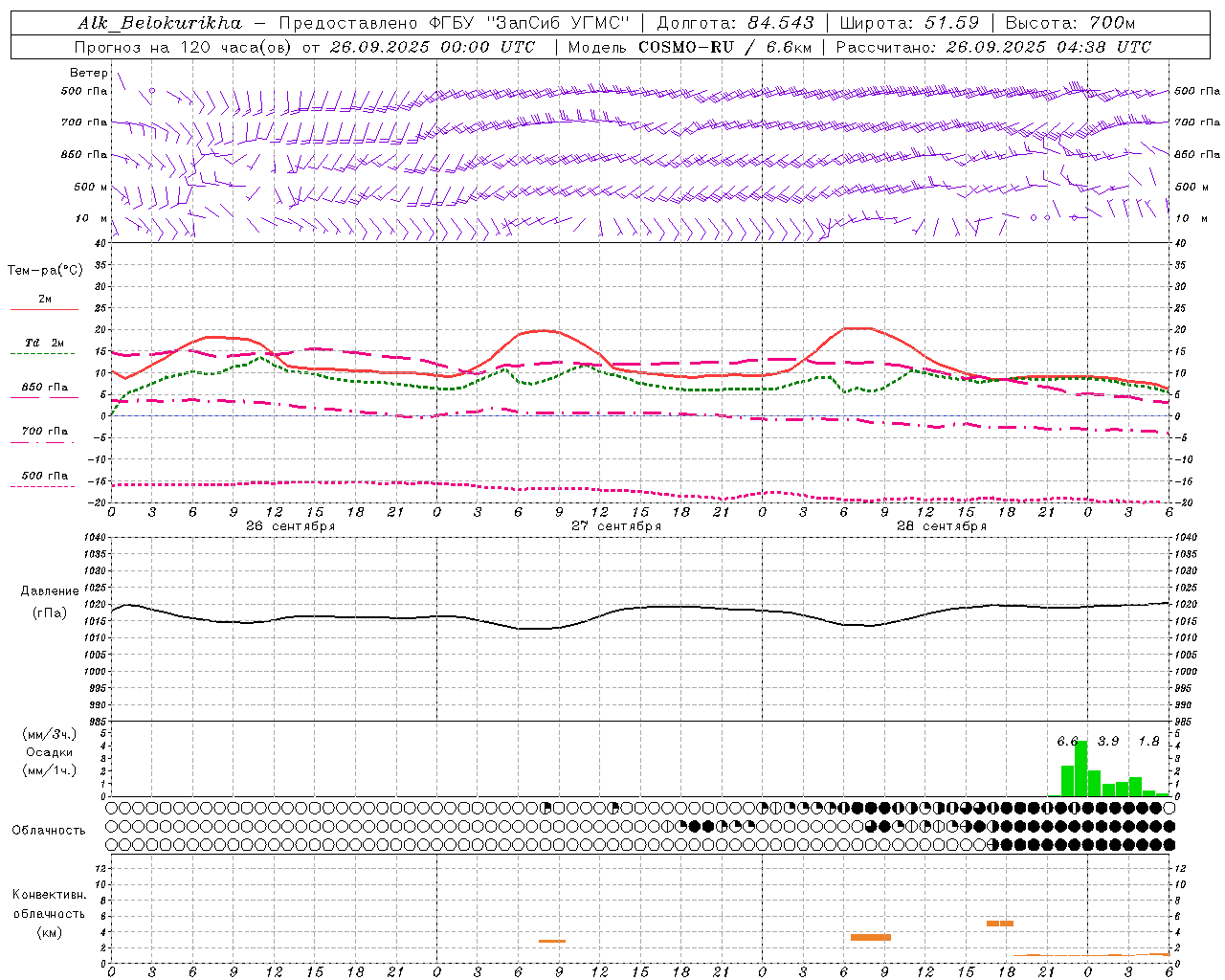Select the 'Модель COSMO-RU / 6.6км' model label

point(690,47)
